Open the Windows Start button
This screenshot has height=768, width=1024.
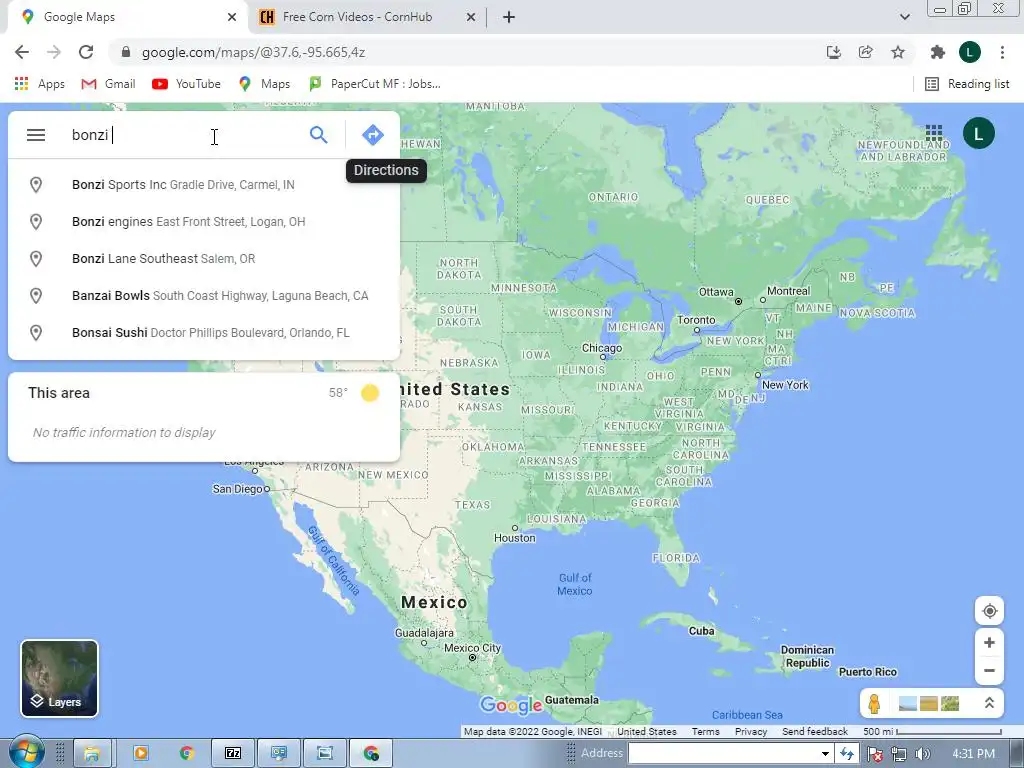(26, 752)
